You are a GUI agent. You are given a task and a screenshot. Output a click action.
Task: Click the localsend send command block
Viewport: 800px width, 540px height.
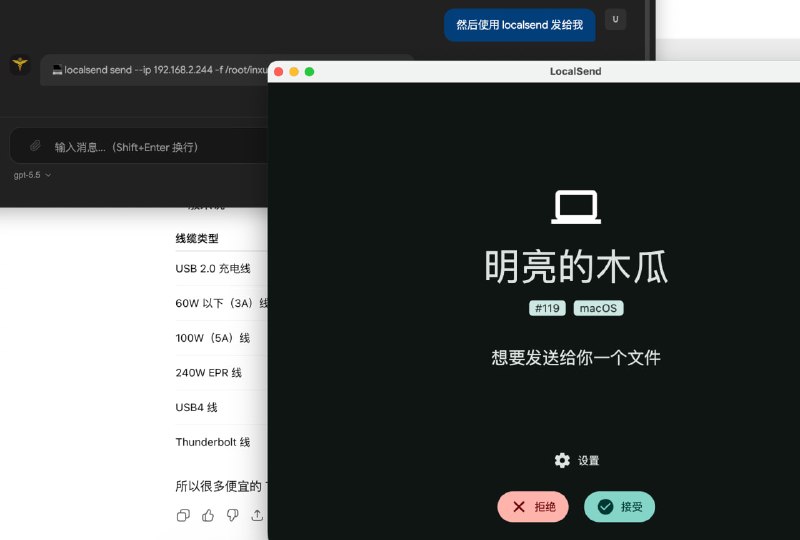154,70
